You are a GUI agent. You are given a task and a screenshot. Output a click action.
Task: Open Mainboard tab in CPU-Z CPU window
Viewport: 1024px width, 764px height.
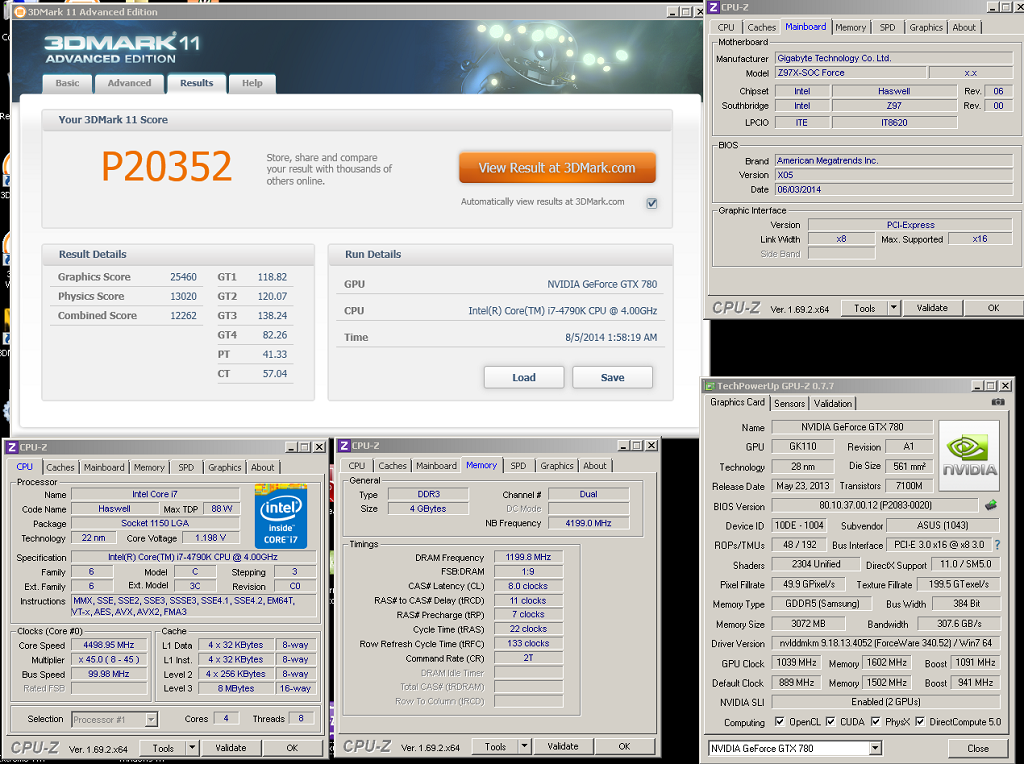click(x=104, y=468)
